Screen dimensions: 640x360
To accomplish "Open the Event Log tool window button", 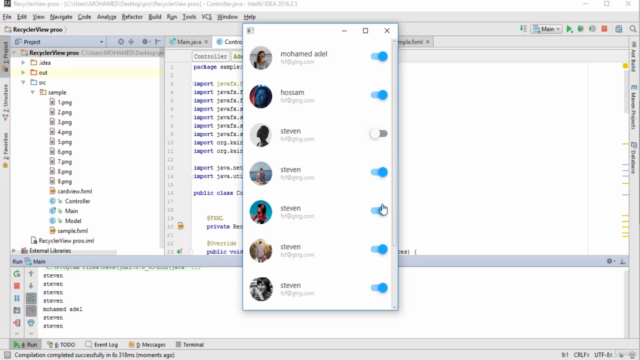I will point(102,344).
